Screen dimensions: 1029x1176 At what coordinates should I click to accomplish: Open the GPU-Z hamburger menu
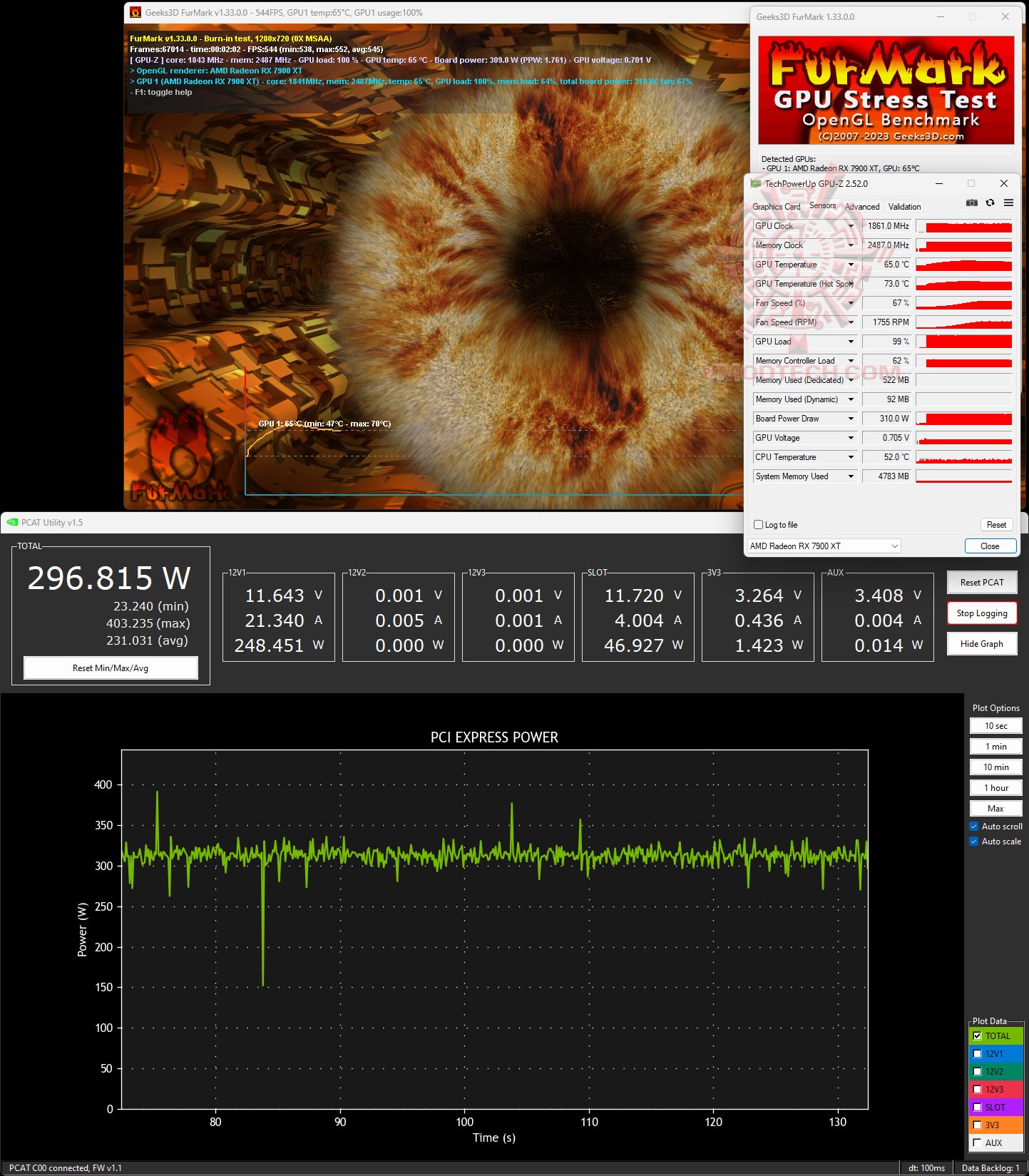point(1008,203)
